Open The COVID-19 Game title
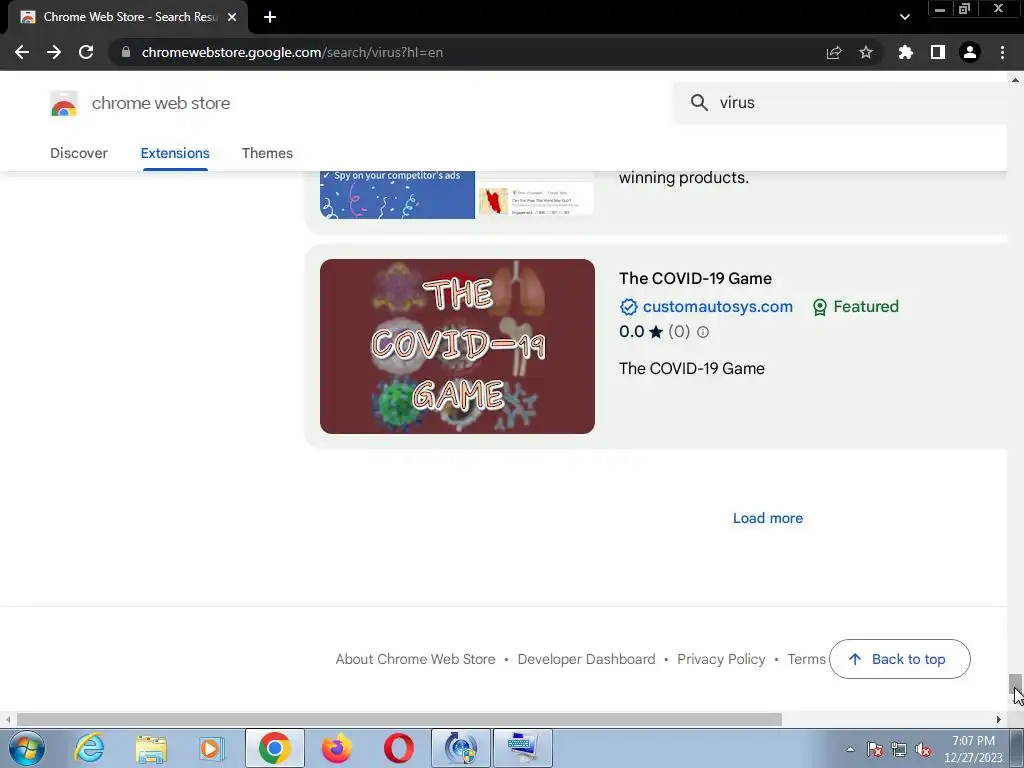This screenshot has height=768, width=1024. 696,278
